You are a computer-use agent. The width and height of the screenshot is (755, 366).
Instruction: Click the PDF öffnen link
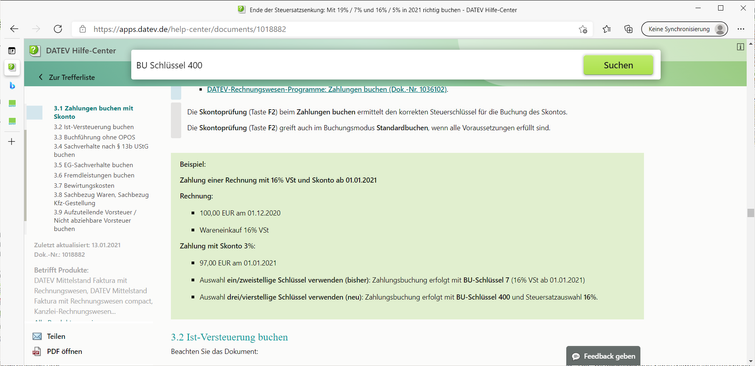click(65, 352)
